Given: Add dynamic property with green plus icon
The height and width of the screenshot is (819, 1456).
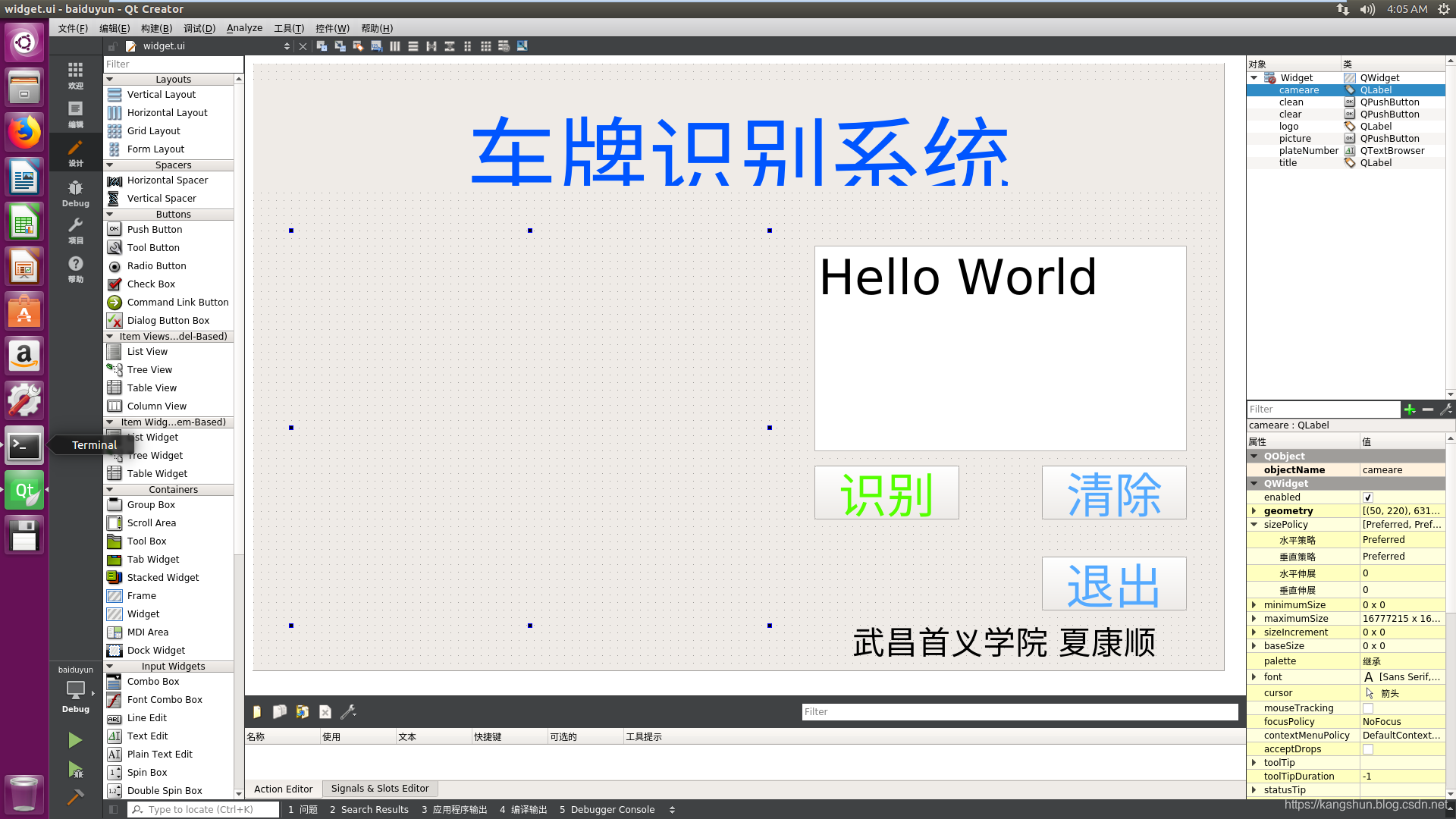Looking at the screenshot, I should tap(1409, 409).
